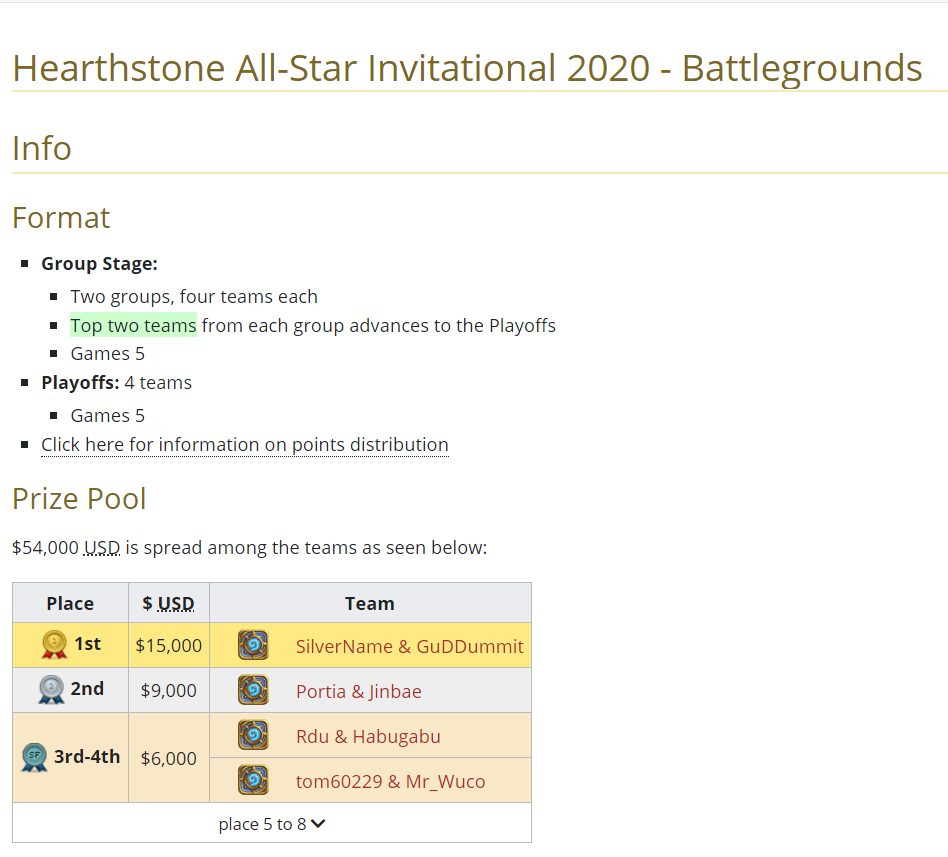Viewport: 948px width, 857px height.
Task: Click the $ USD column header
Action: pyautogui.click(x=169, y=603)
